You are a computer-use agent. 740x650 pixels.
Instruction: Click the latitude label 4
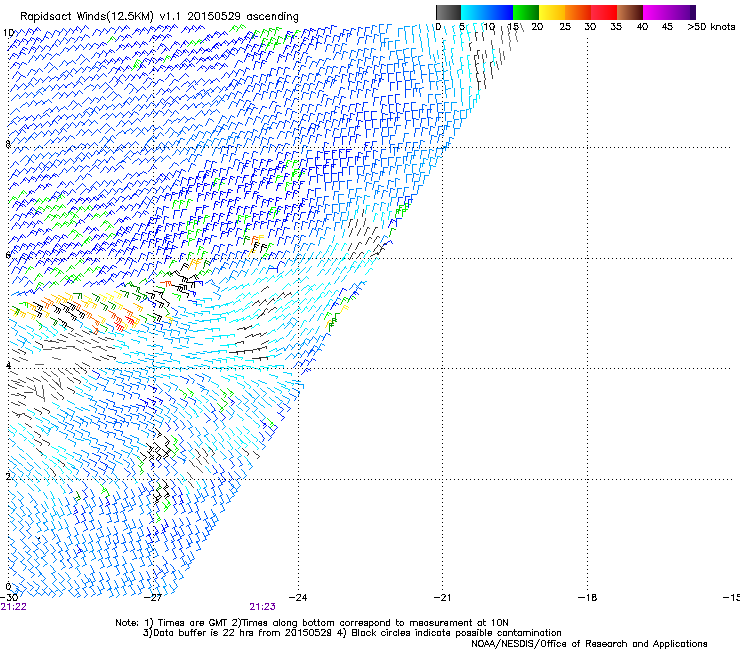click(8, 365)
